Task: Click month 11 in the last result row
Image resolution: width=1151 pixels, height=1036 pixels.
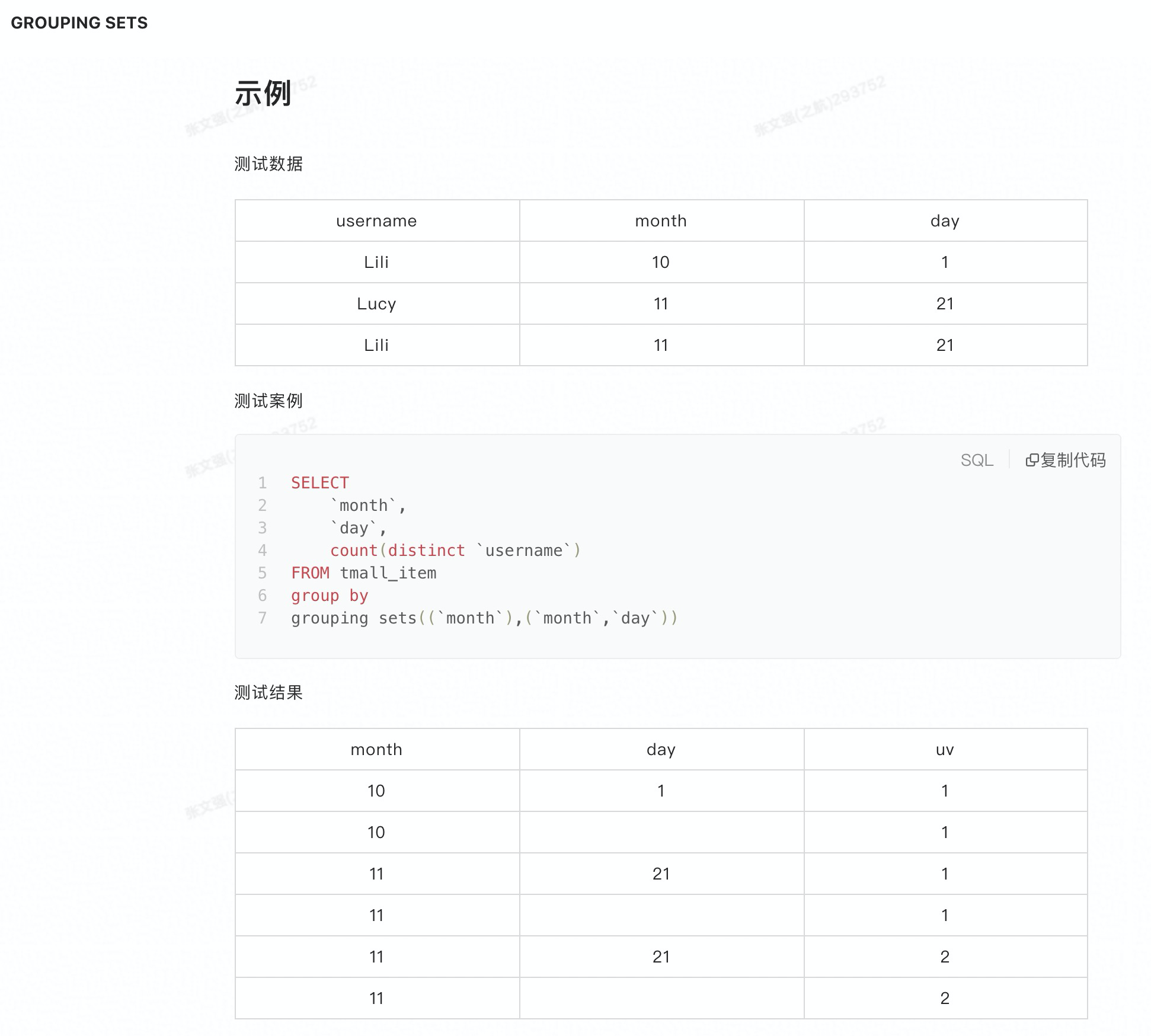Action: (376, 999)
